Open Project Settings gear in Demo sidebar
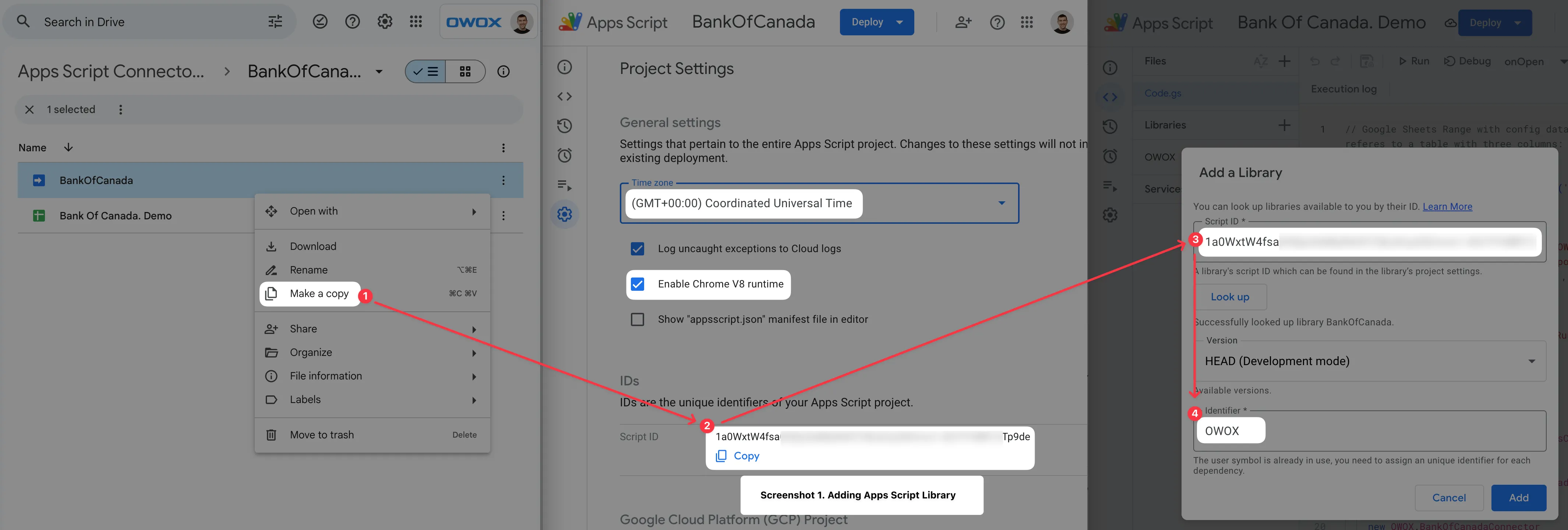This screenshot has height=530, width=1568. click(x=1110, y=215)
